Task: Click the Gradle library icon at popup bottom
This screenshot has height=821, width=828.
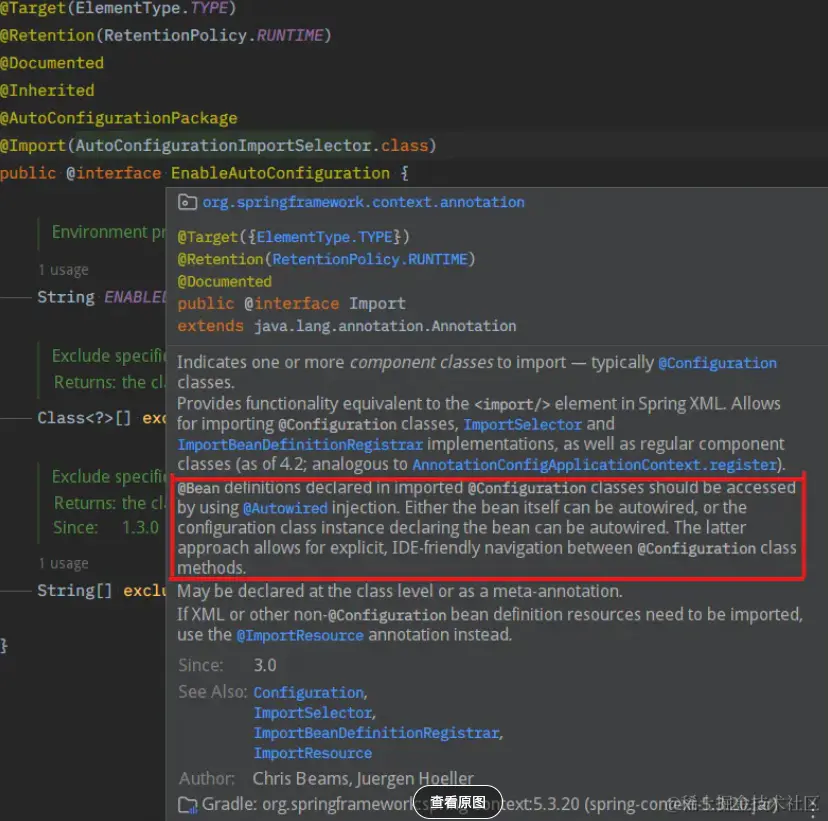Action: (x=187, y=805)
